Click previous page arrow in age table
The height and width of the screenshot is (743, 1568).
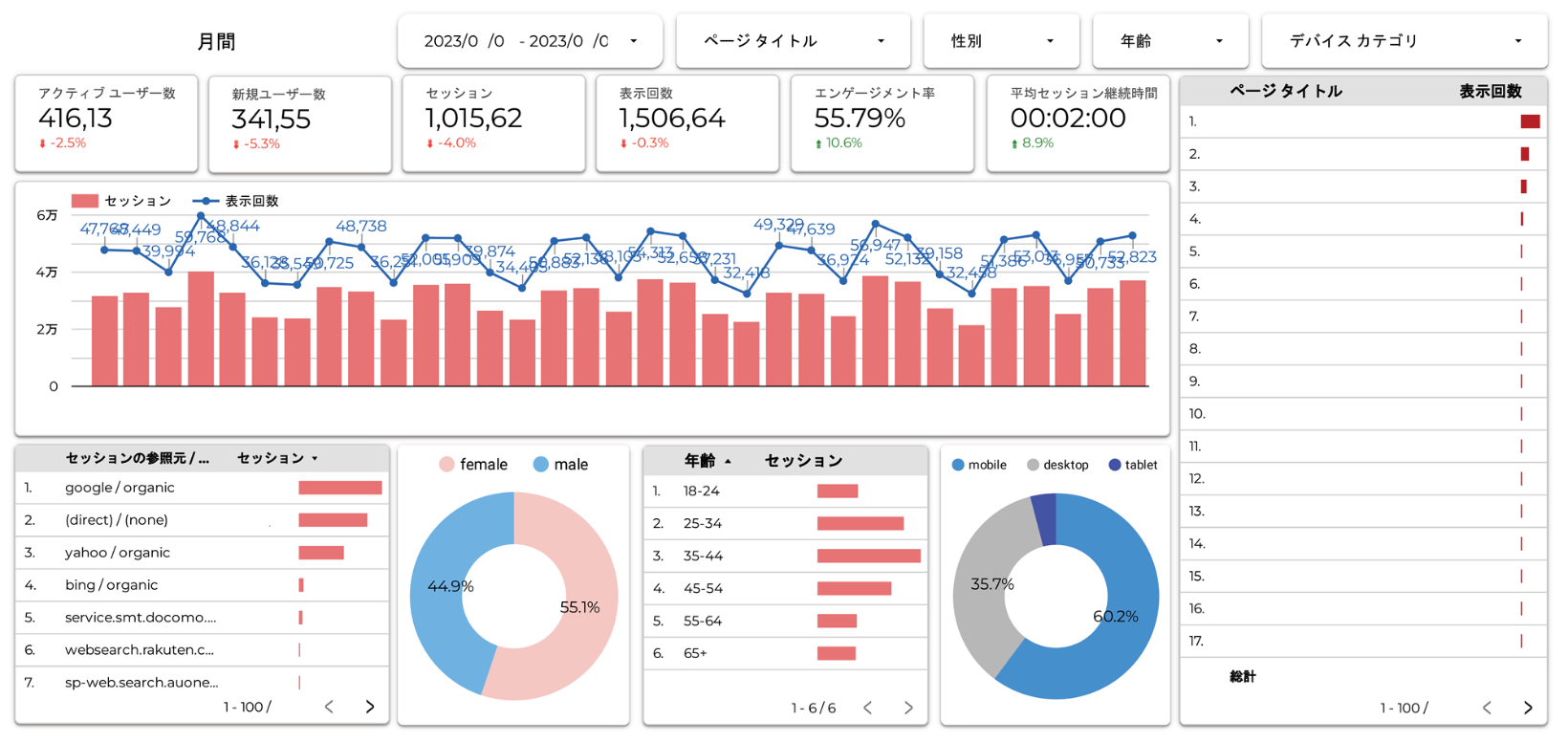(x=867, y=708)
